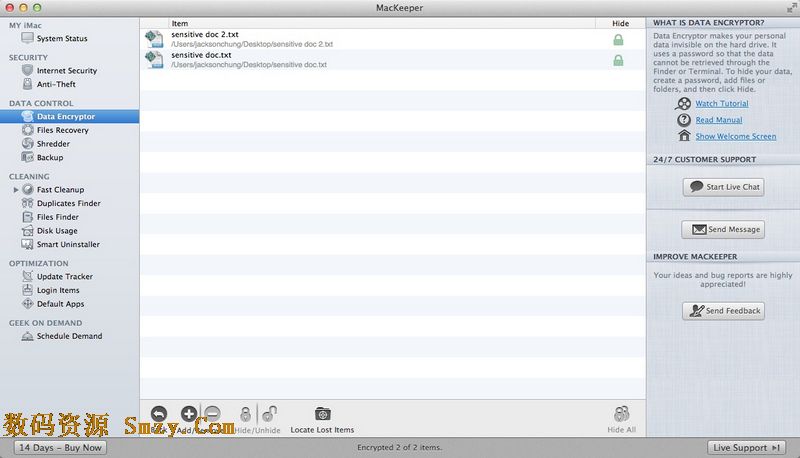The width and height of the screenshot is (800, 458).
Task: Click the Remove minus toolbar icon
Action: (212, 414)
